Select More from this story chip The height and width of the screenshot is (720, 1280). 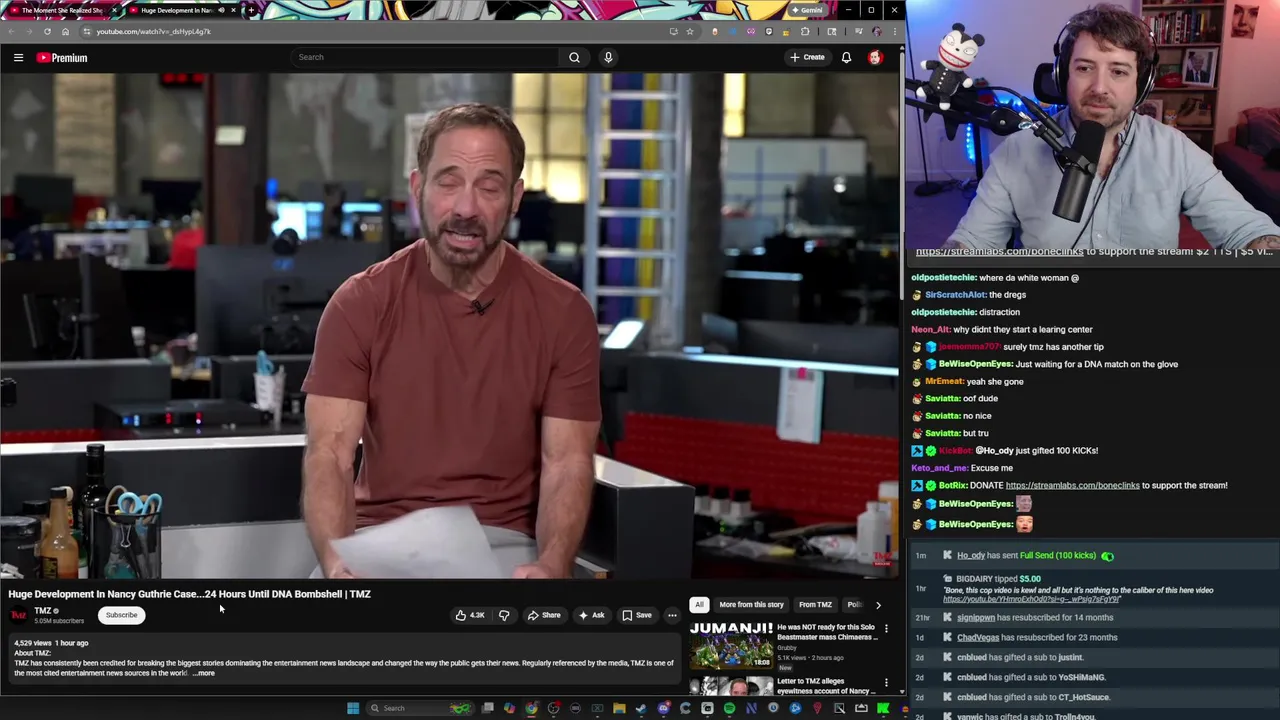click(751, 604)
